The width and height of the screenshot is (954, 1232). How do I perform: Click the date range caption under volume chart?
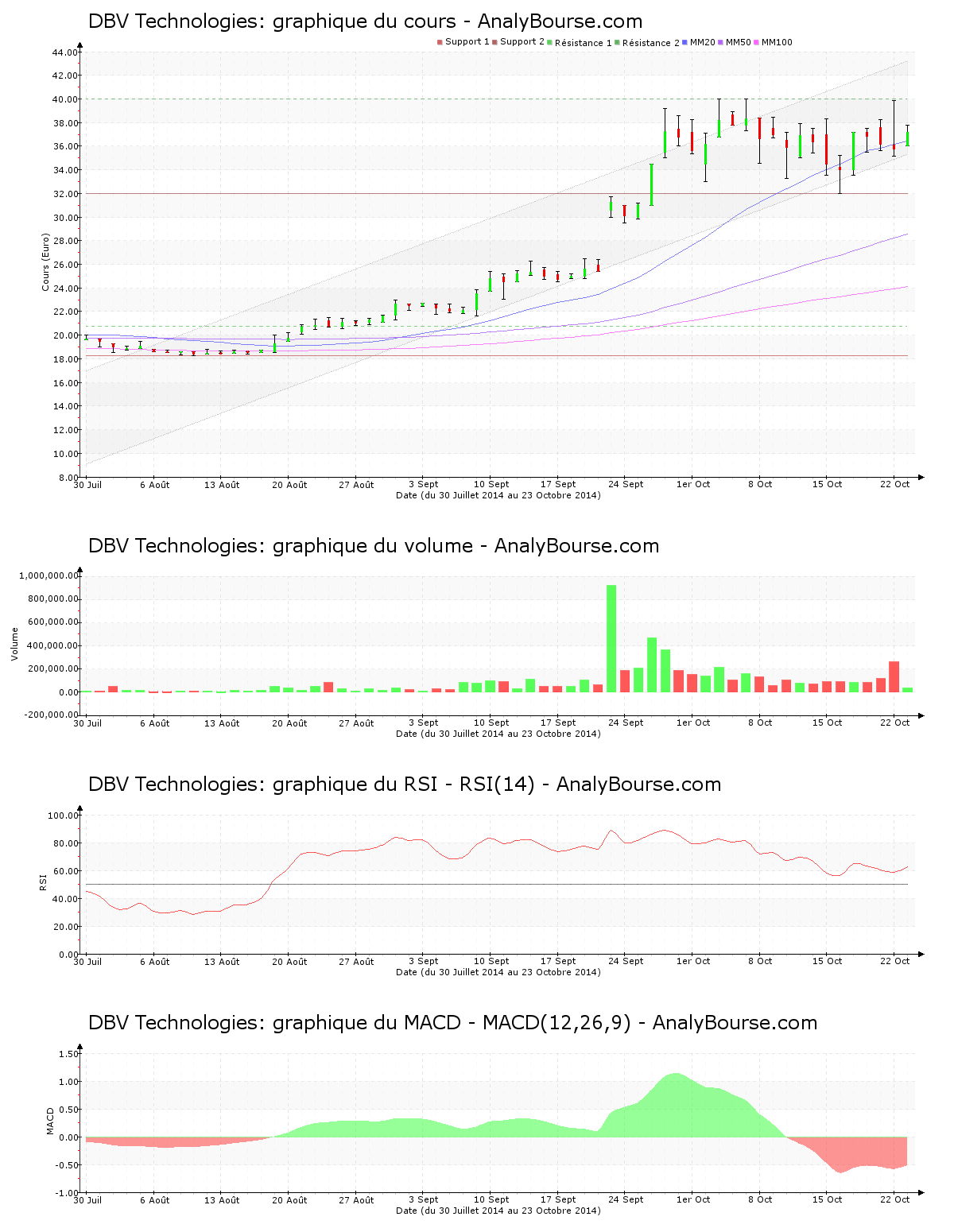coord(498,734)
